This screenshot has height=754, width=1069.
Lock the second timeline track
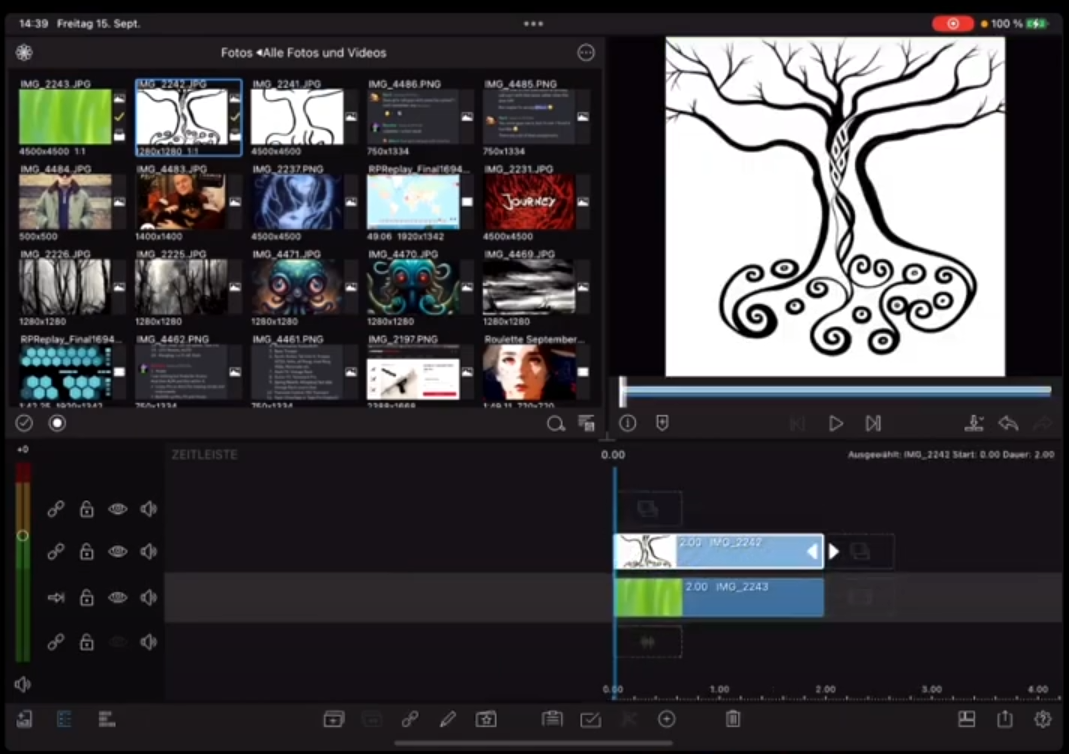pos(87,551)
